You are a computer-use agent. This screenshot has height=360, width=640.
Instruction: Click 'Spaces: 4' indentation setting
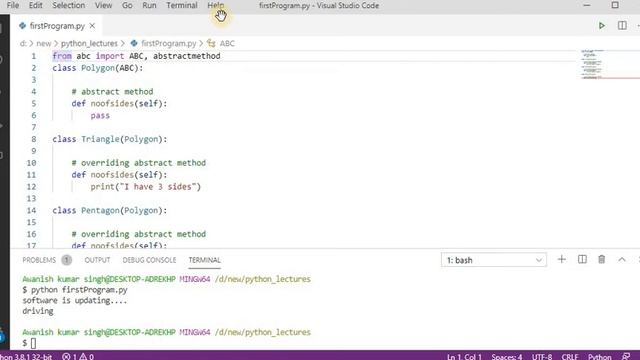tap(507, 356)
